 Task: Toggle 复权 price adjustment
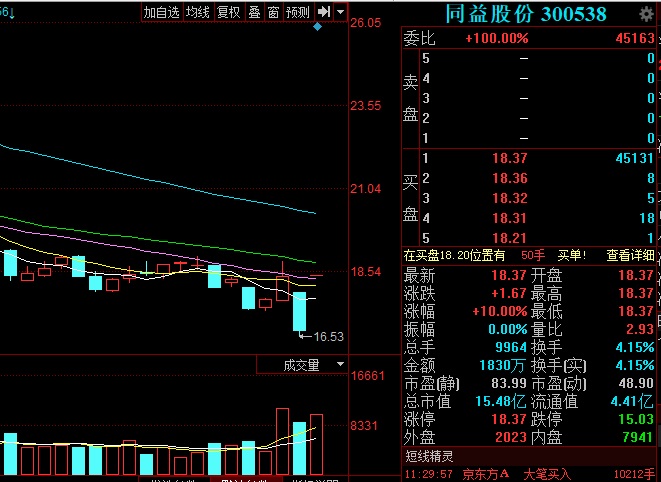[x=228, y=12]
